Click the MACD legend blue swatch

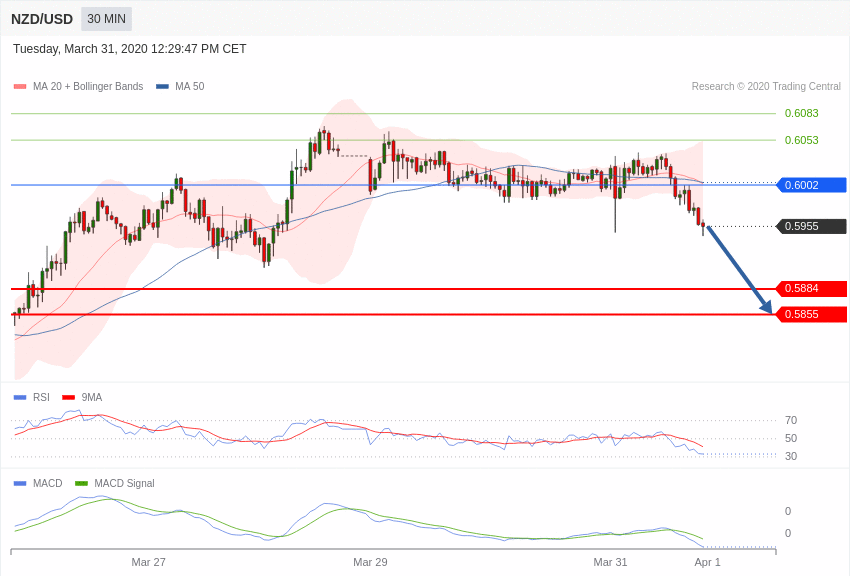tap(20, 483)
